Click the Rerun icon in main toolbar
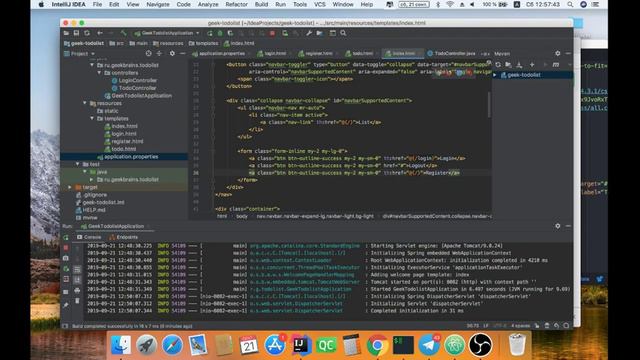The height and width of the screenshot is (360, 640). pyautogui.click(x=210, y=33)
